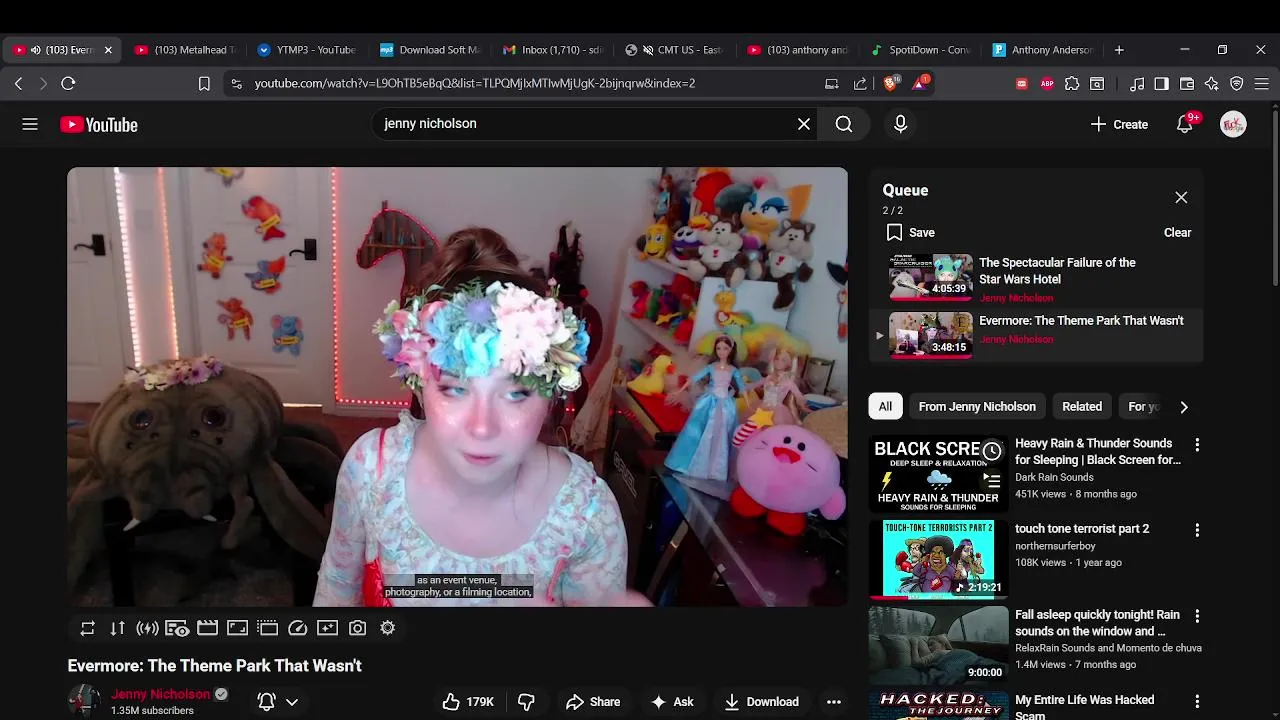This screenshot has width=1280, height=720.
Task: Like the video (179K)
Action: 469,702
